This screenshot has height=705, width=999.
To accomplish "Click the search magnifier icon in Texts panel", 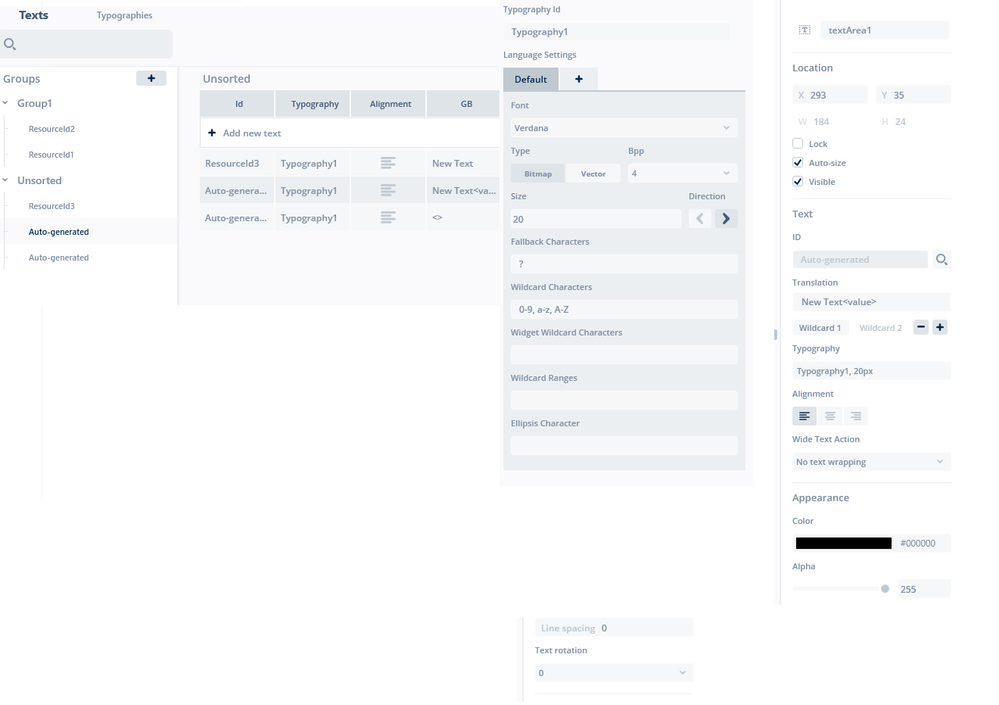I will click(x=10, y=44).
